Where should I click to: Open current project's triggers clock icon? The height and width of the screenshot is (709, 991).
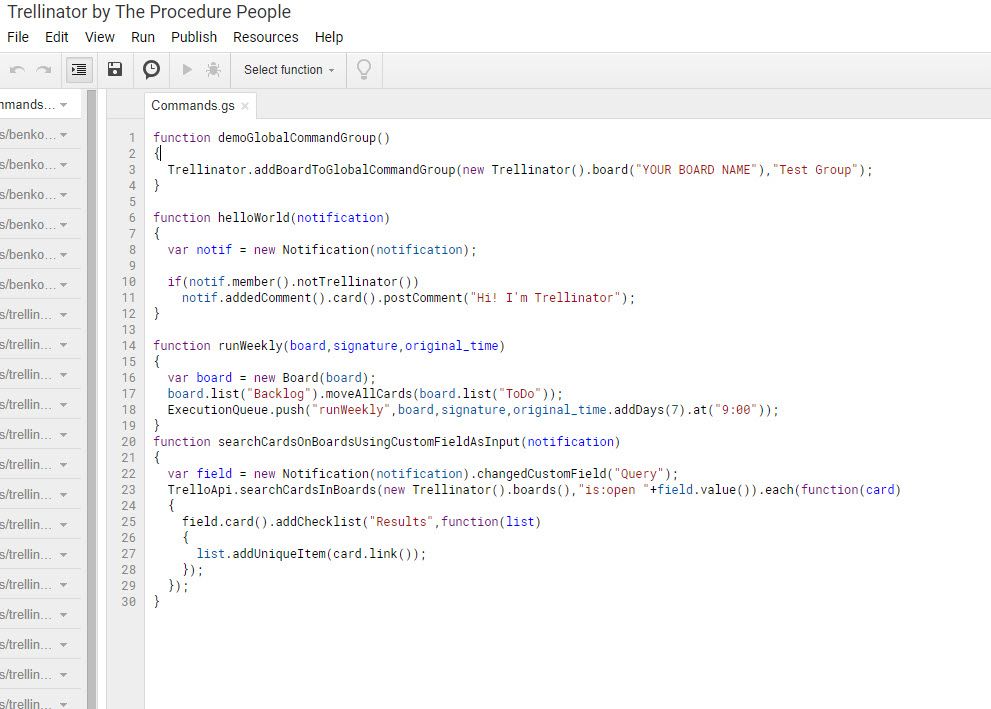151,70
